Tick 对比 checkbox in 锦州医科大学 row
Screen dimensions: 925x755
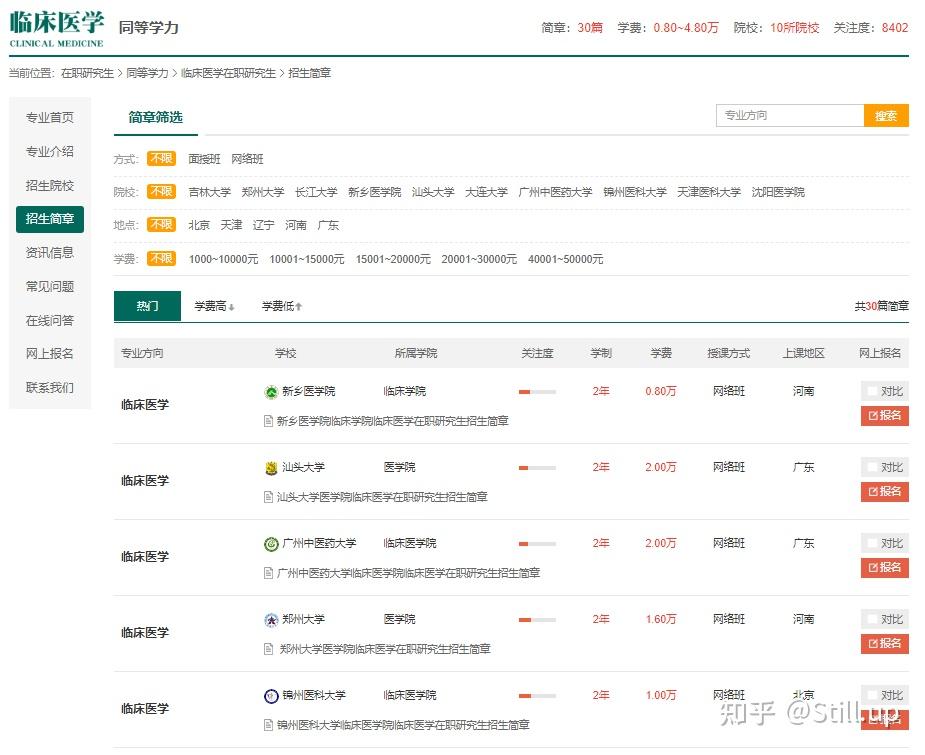coord(872,695)
